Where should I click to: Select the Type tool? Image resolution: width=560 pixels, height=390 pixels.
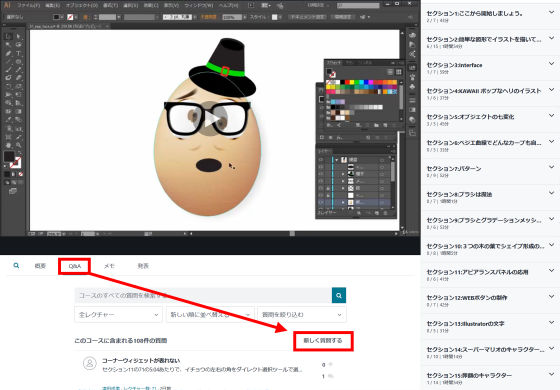[19, 53]
